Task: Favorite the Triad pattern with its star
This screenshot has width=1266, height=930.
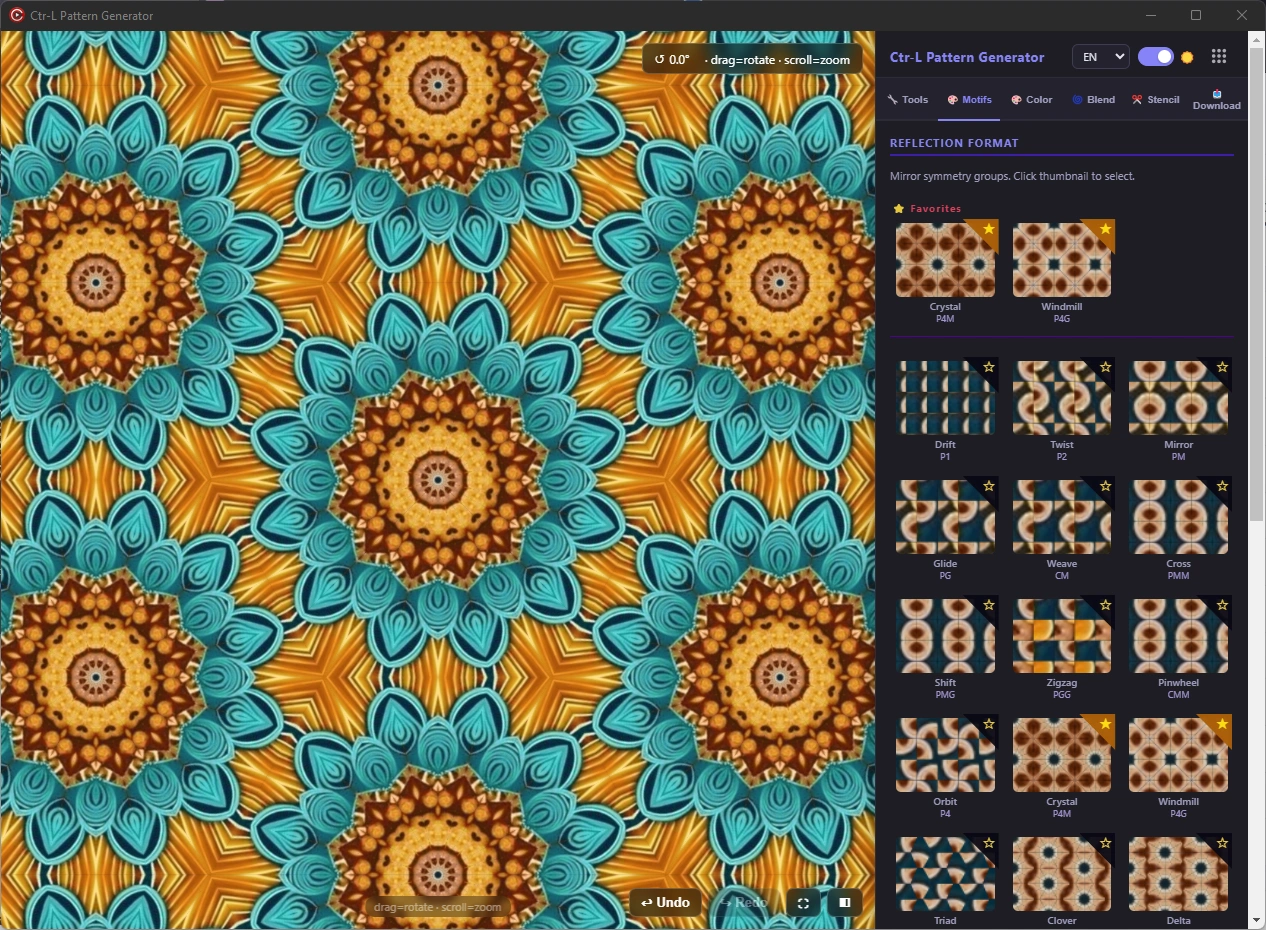Action: pyautogui.click(x=988, y=843)
